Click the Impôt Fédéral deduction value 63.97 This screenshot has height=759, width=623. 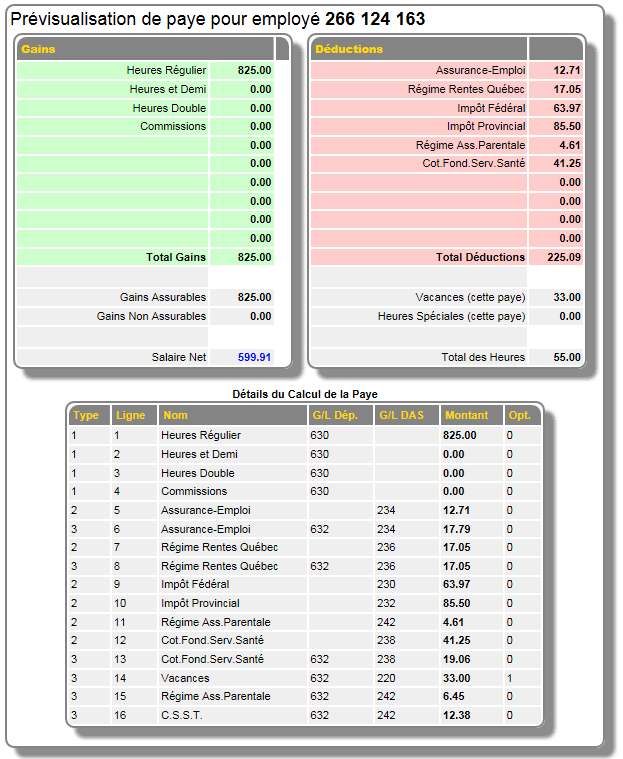[x=567, y=108]
